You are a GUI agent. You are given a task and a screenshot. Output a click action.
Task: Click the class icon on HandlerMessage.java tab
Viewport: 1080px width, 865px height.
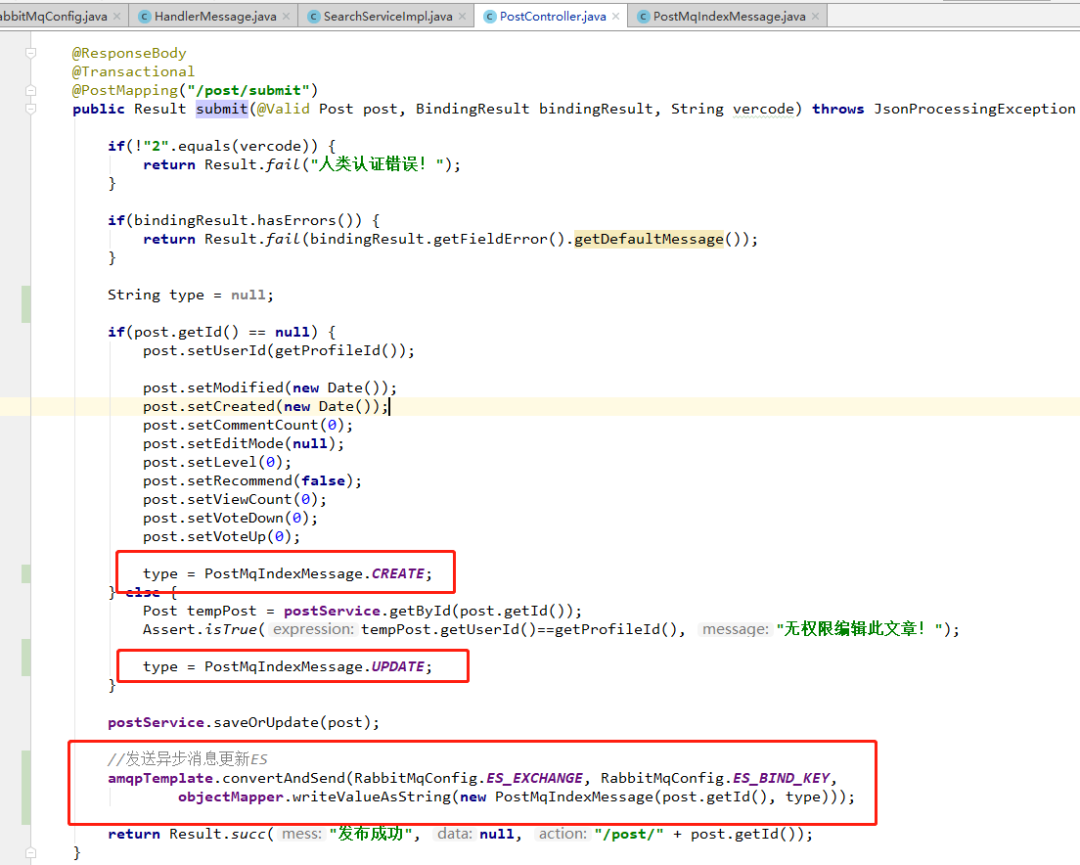(145, 17)
